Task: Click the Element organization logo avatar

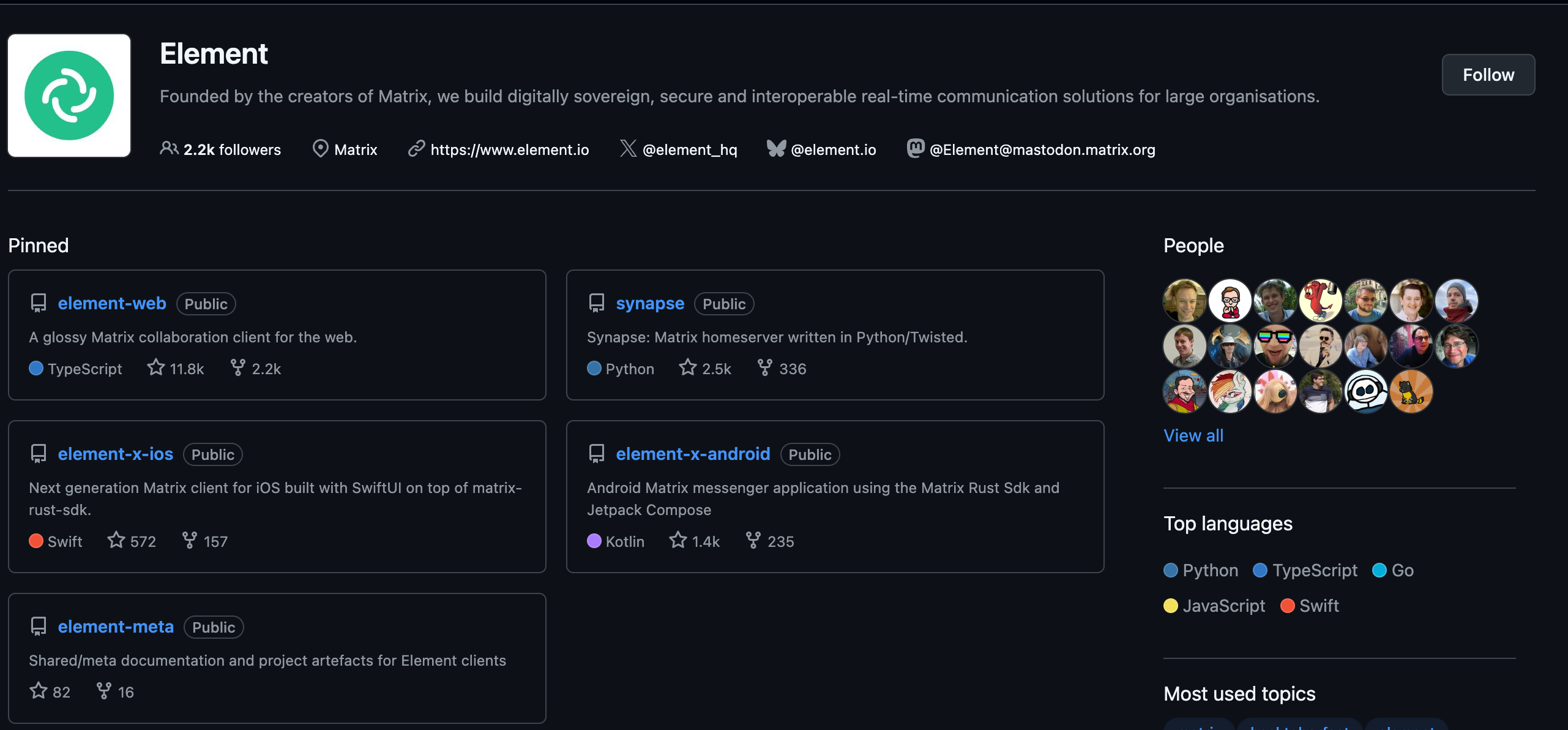Action: 69,96
